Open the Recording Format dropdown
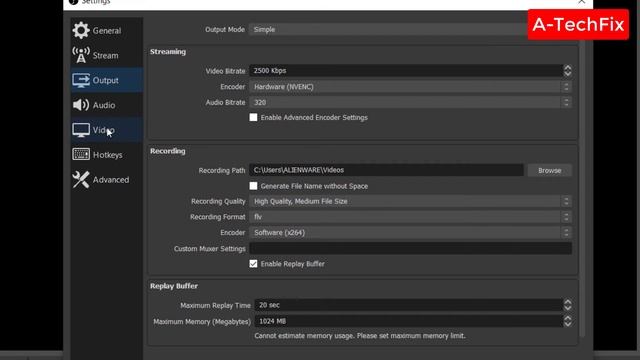This screenshot has width=640, height=360. click(x=410, y=217)
